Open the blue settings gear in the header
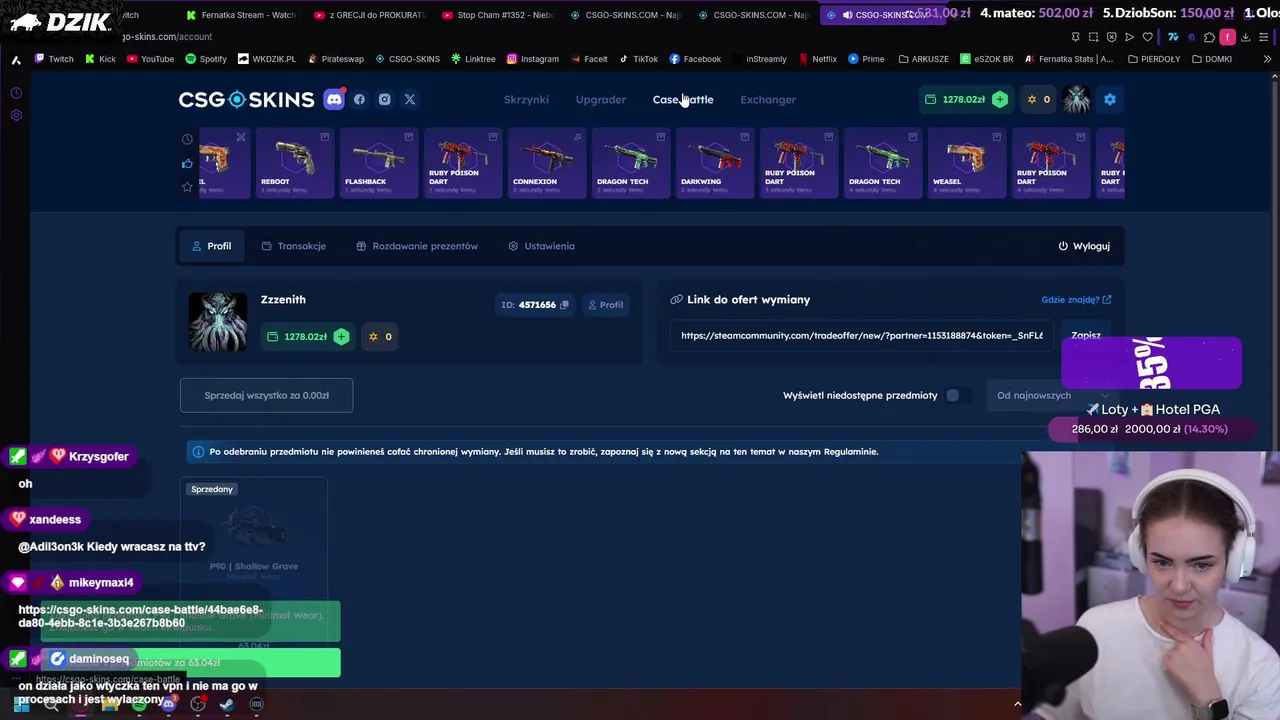The height and width of the screenshot is (720, 1280). [1109, 99]
